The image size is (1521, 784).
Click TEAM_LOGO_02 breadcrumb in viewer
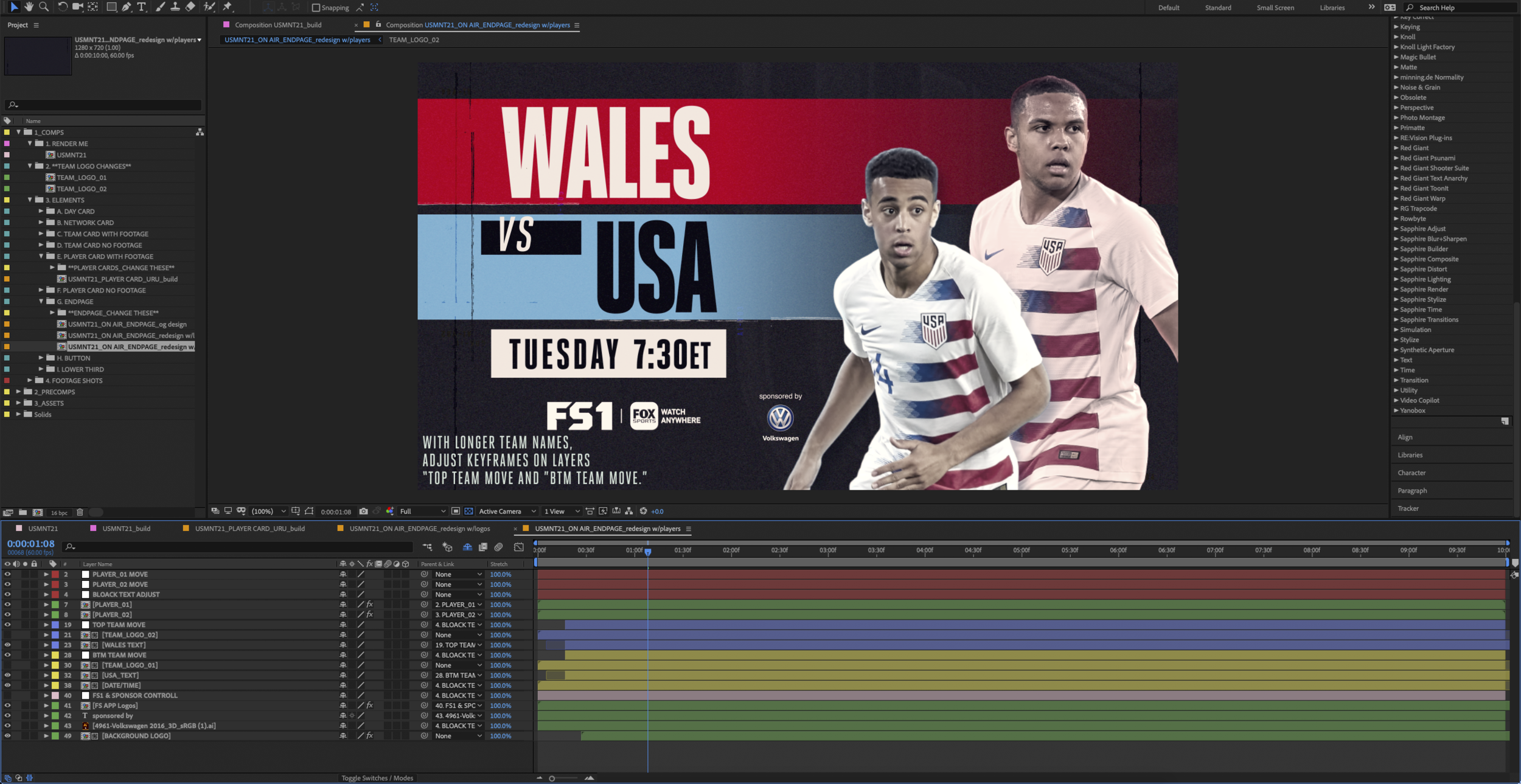[x=414, y=40]
